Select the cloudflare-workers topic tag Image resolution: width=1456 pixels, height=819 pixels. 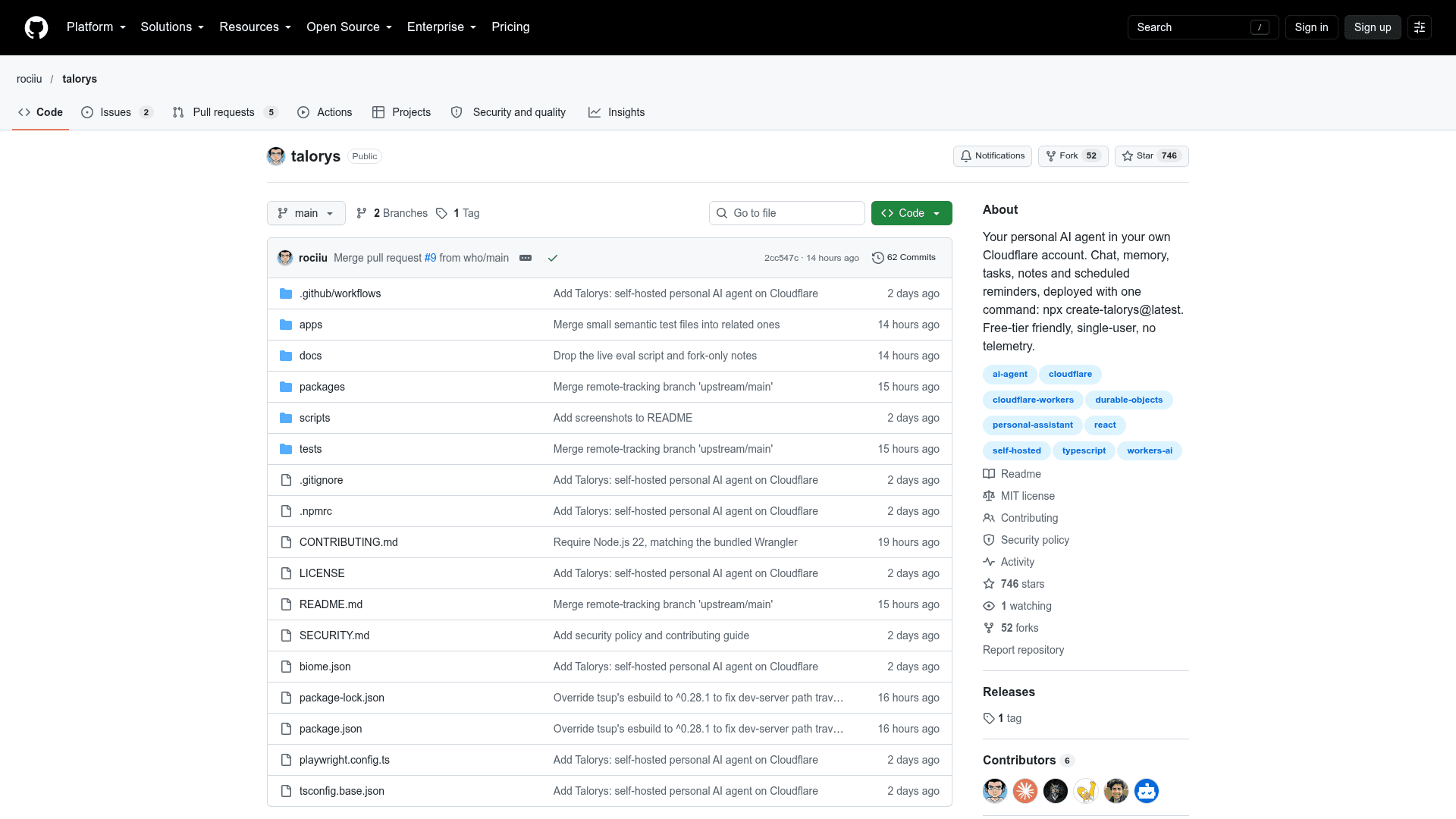click(x=1033, y=400)
